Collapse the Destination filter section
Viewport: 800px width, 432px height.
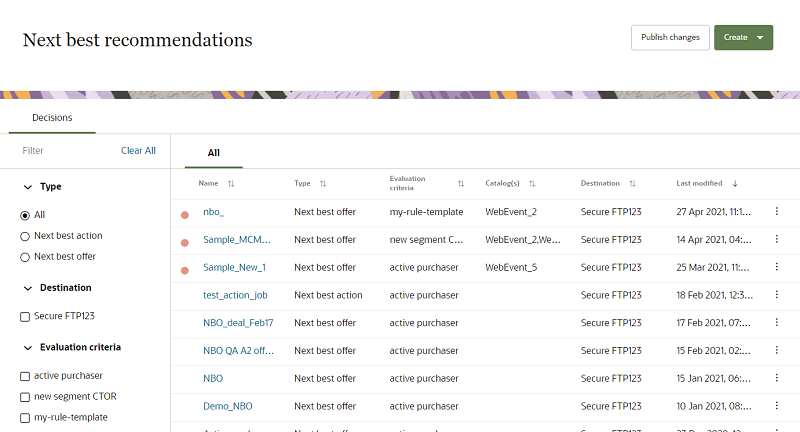click(27, 288)
